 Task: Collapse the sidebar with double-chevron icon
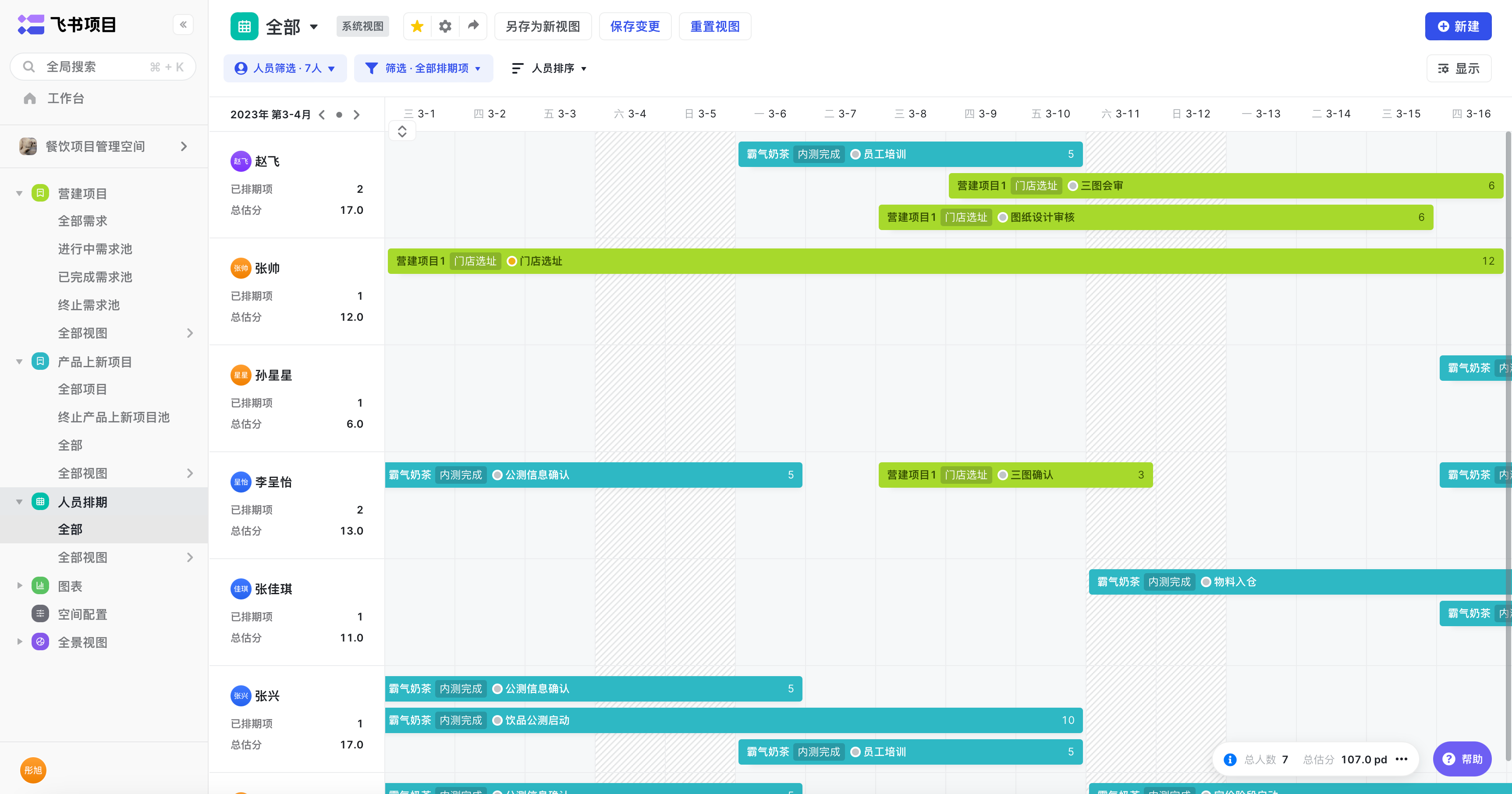(x=183, y=25)
